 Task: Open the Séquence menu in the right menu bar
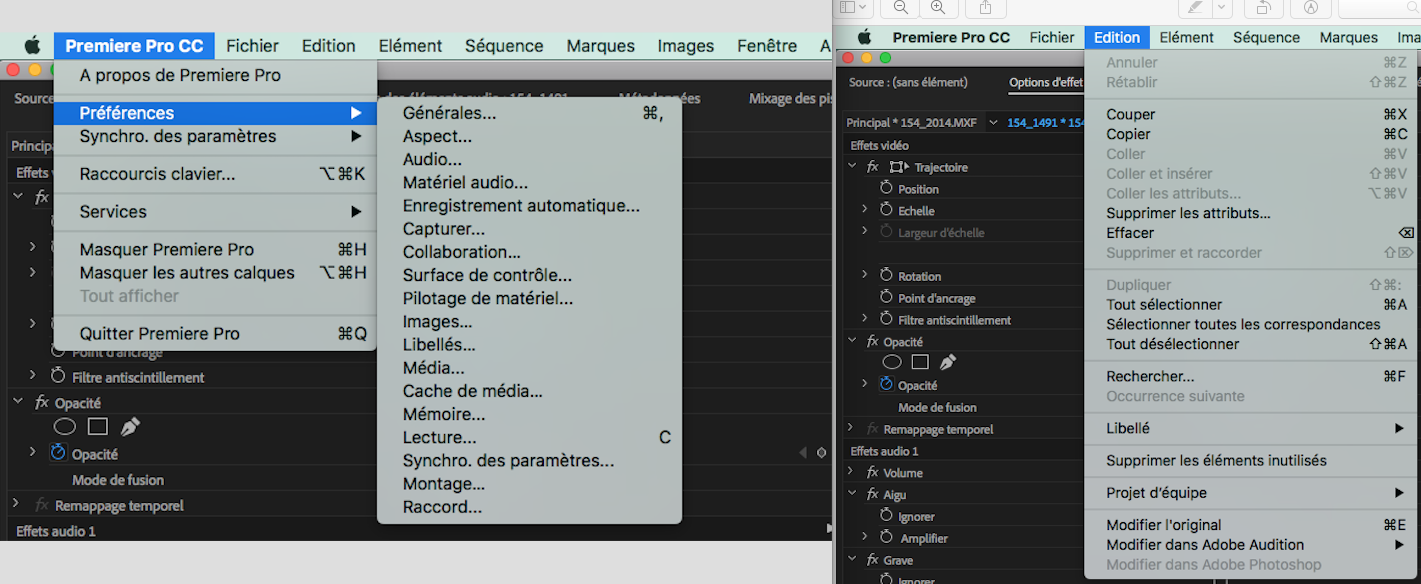pyautogui.click(x=1266, y=38)
